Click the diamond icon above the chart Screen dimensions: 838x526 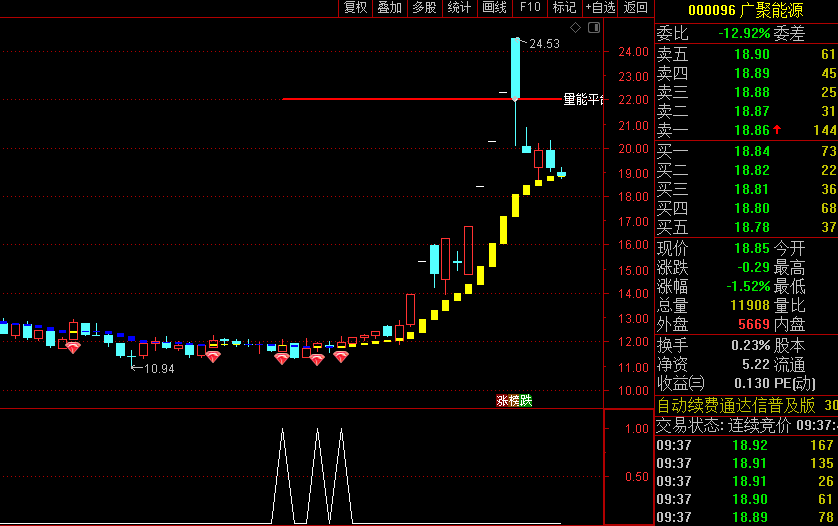(576, 28)
